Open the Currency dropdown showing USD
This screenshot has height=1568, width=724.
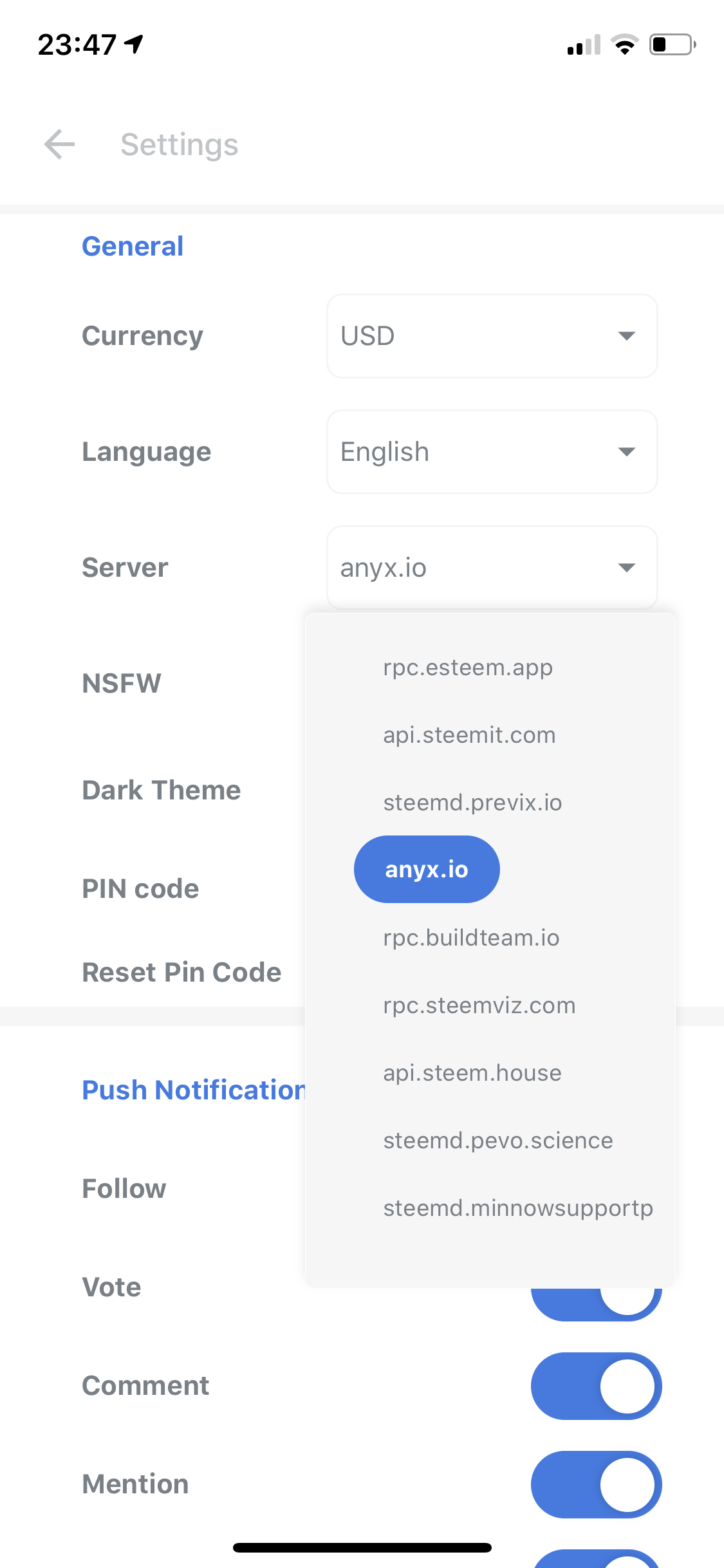(492, 336)
